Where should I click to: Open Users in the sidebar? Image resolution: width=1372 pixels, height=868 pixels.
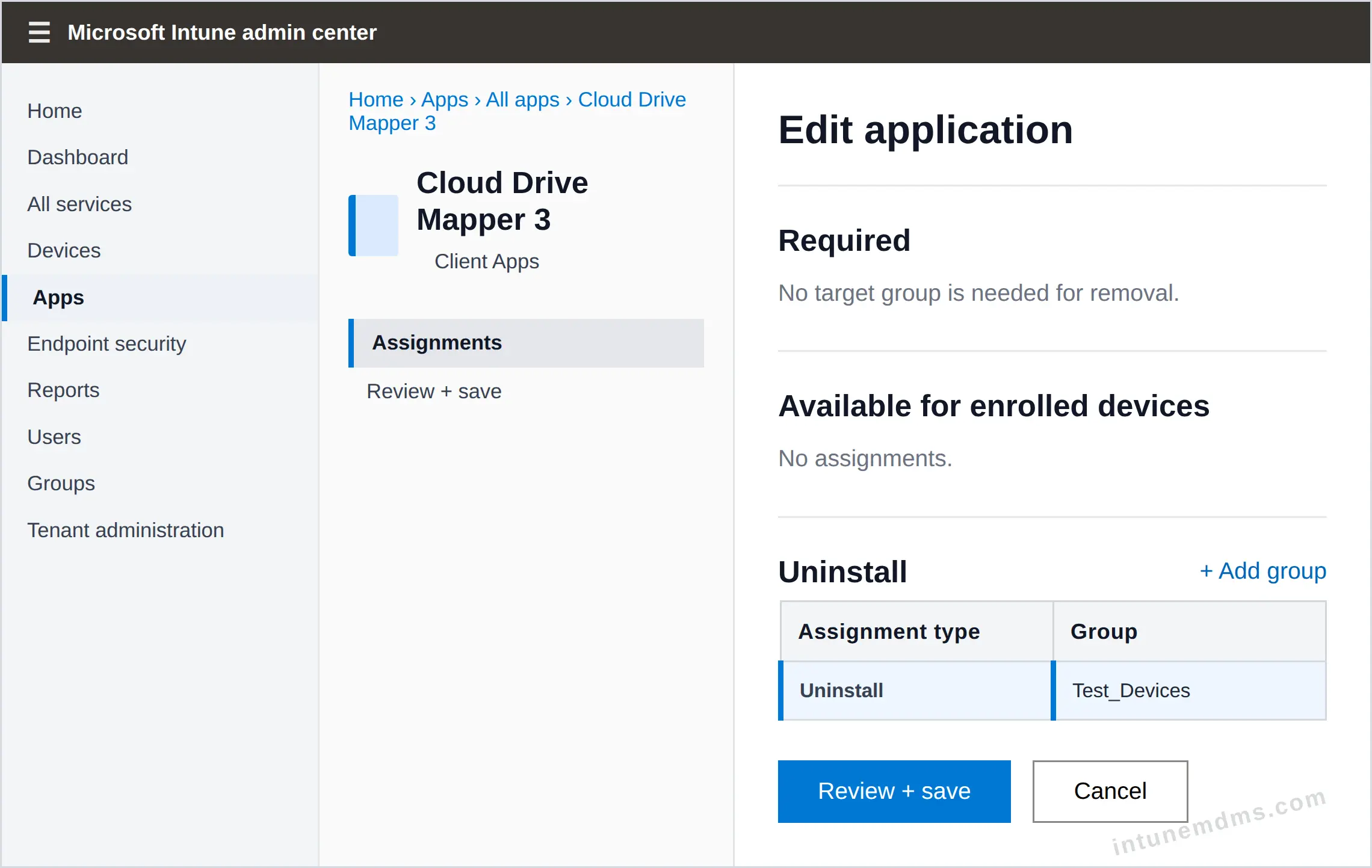pyautogui.click(x=54, y=437)
